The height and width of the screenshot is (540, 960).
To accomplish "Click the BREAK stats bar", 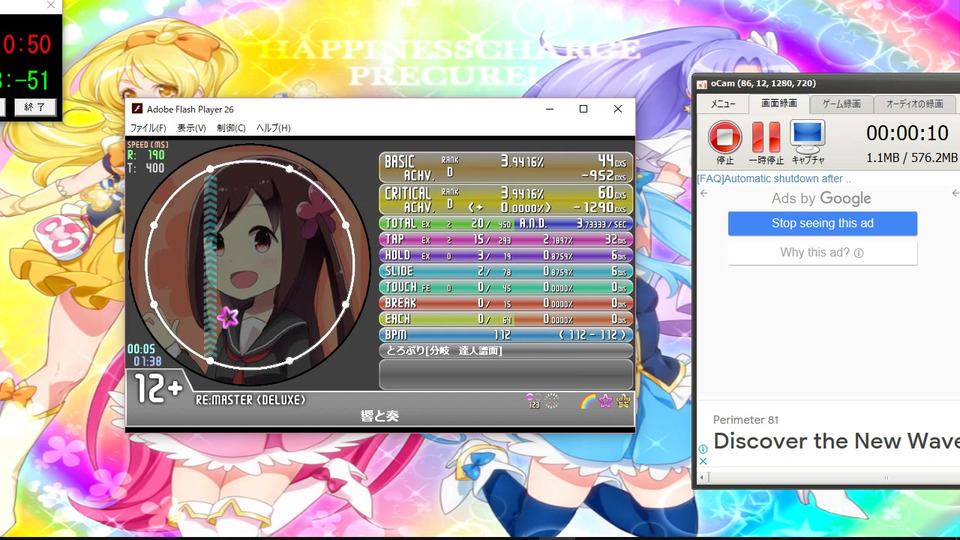I will tap(506, 303).
